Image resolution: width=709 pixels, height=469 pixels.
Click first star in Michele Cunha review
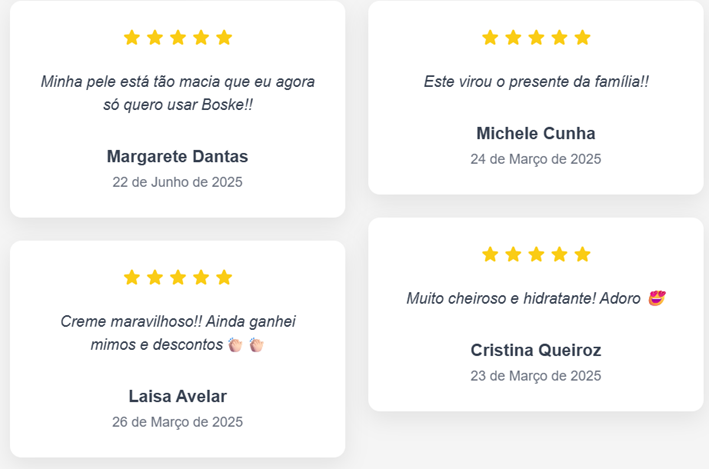tap(490, 38)
